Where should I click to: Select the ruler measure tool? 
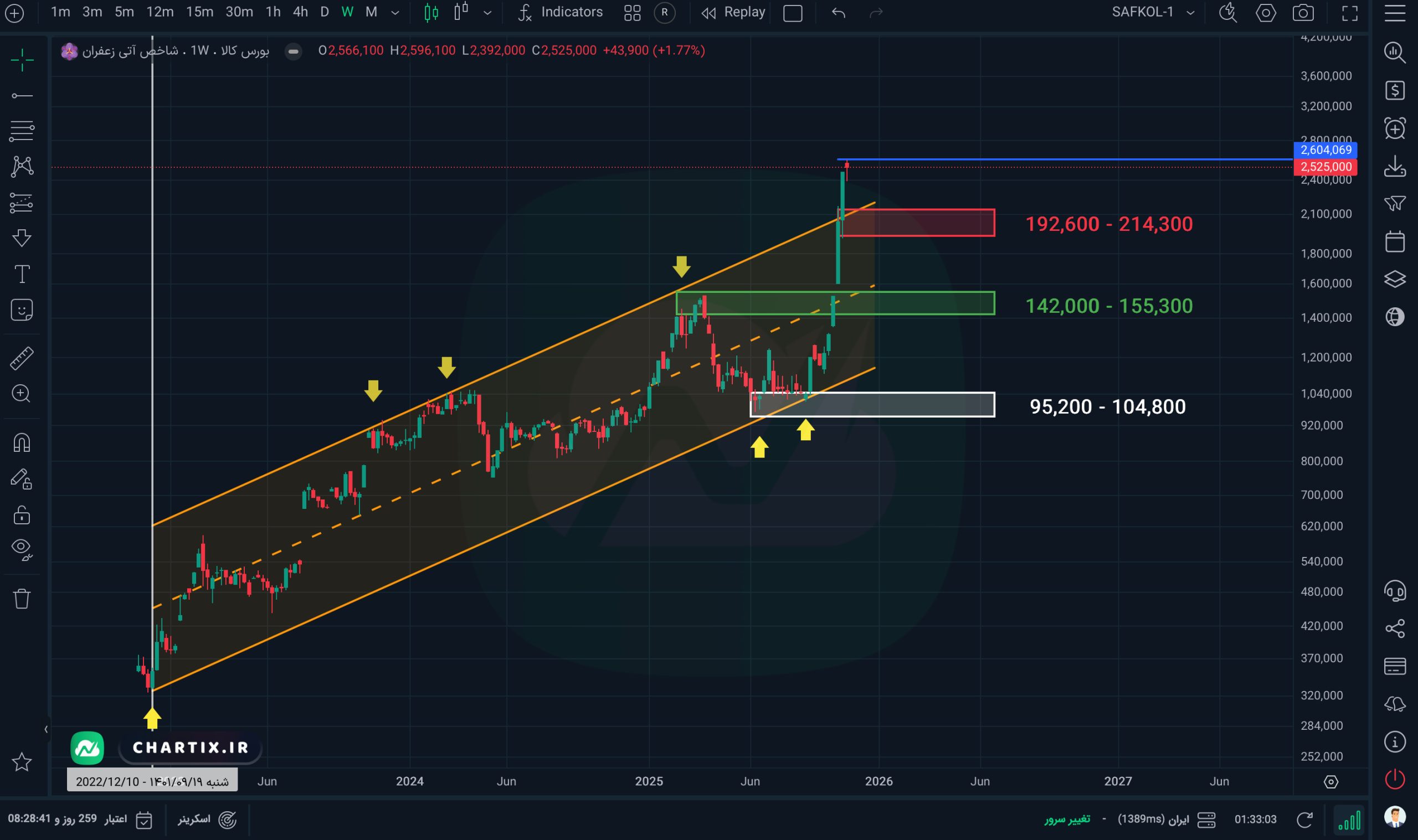(22, 358)
